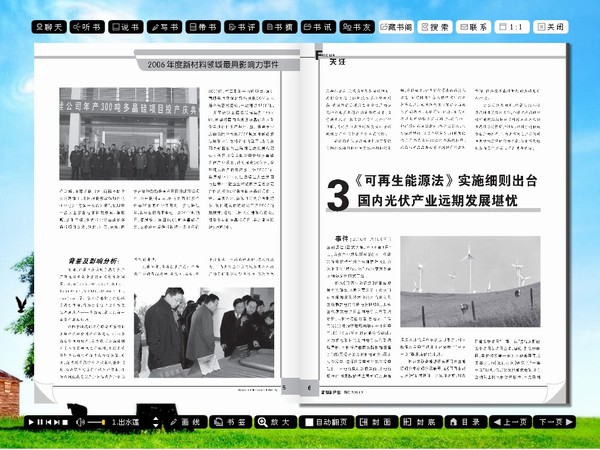
Task: Activate the 画线 draw-line pen tool
Action: [x=186, y=422]
